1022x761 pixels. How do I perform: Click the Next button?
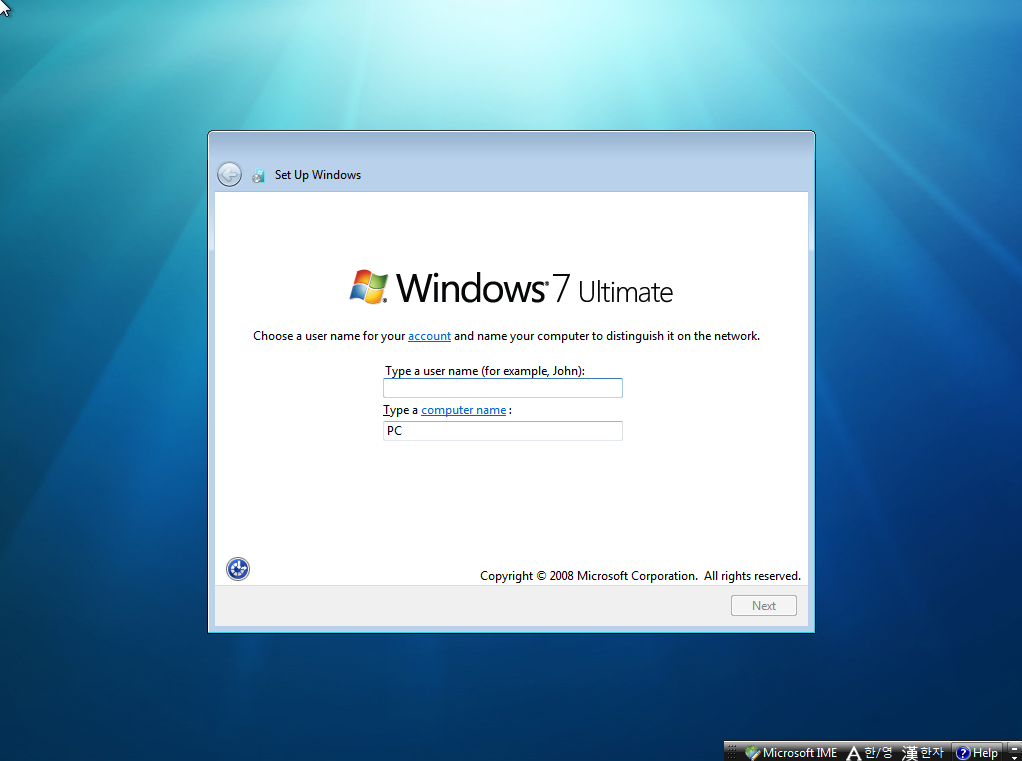(x=764, y=606)
